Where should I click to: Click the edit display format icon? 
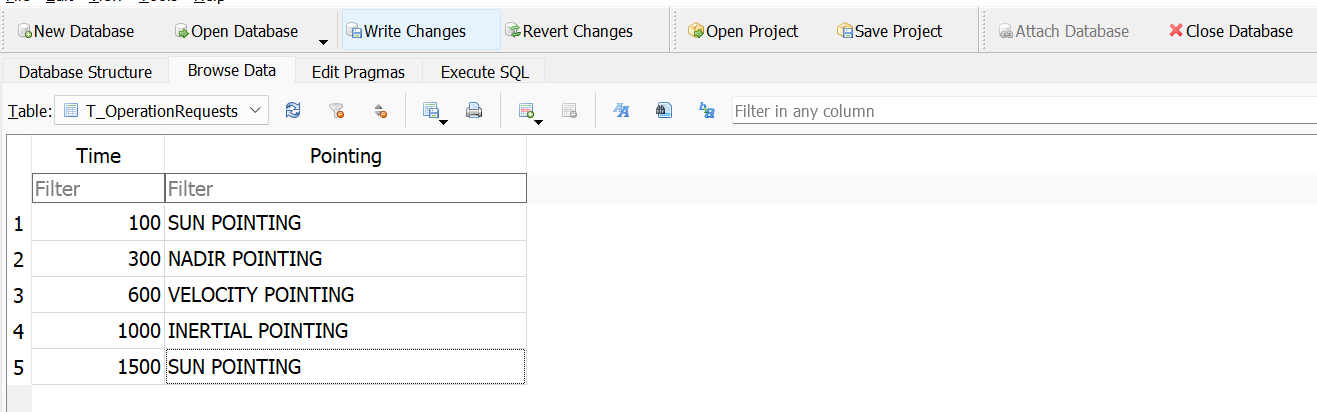[620, 111]
